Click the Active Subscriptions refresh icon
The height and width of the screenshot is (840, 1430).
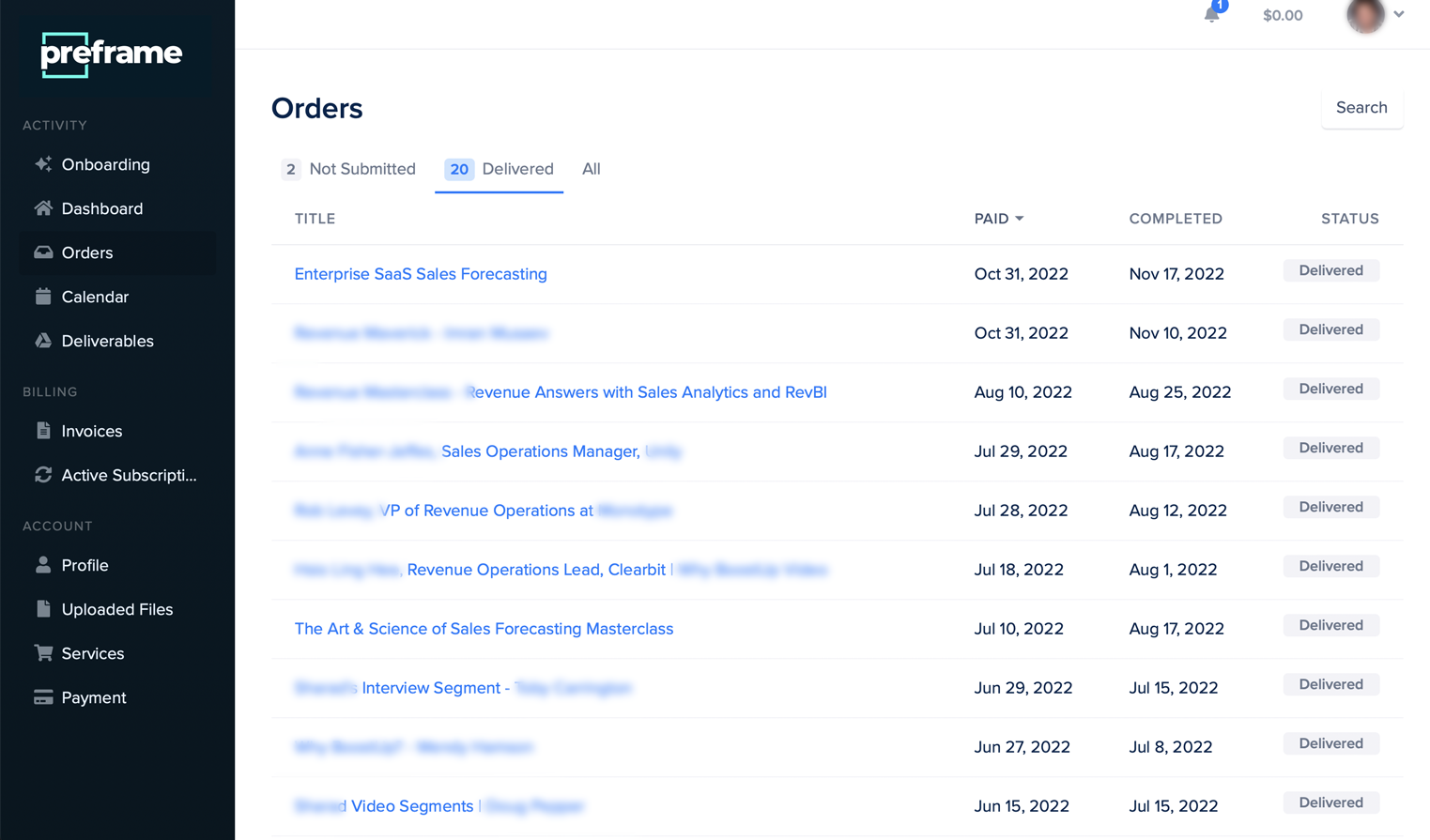click(x=43, y=475)
